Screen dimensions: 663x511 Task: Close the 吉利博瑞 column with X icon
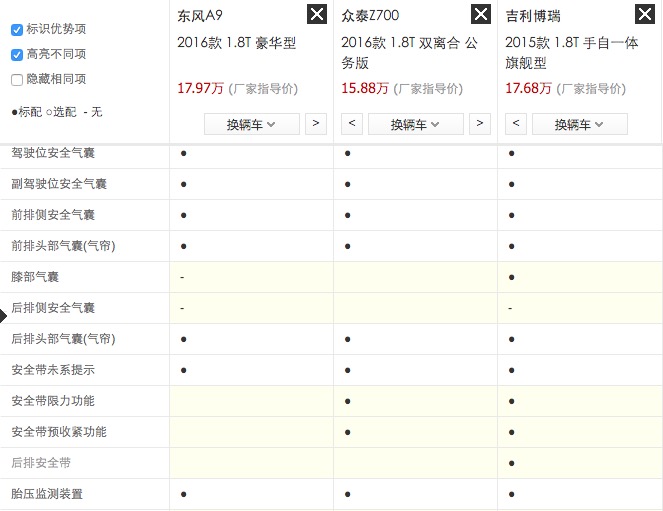(645, 14)
